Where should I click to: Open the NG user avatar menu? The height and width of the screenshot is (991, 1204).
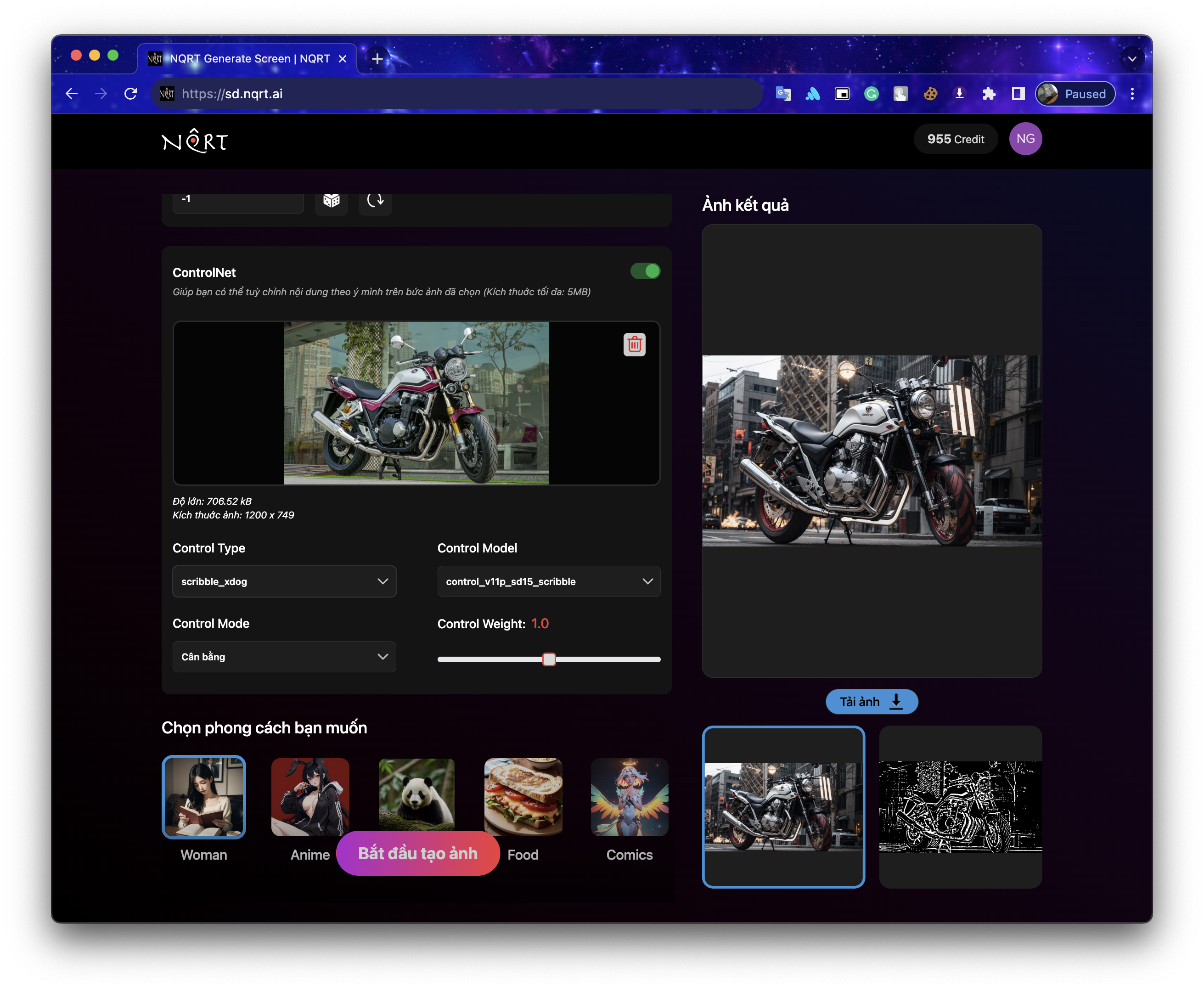pos(1025,139)
